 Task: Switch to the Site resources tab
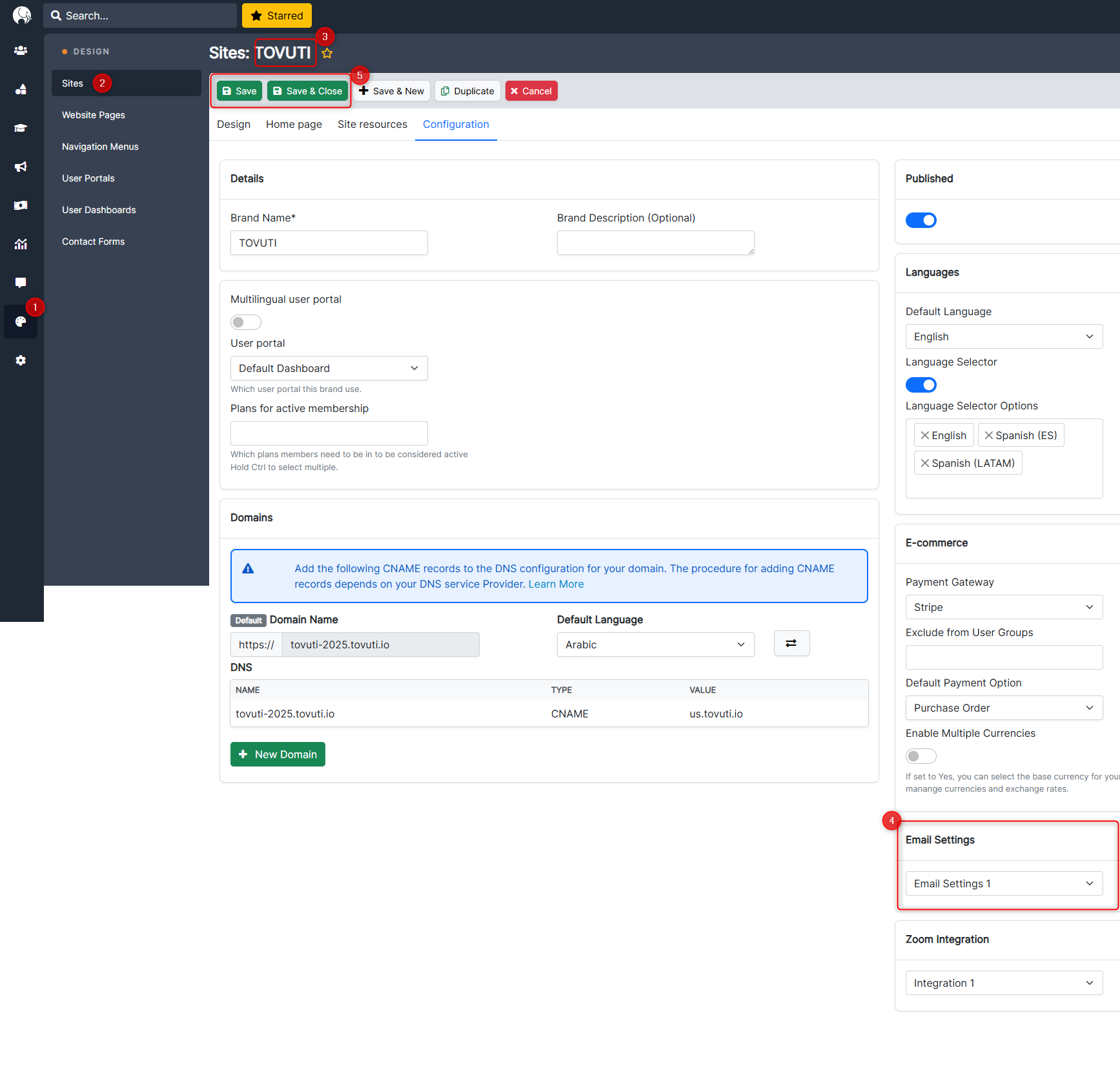(372, 124)
